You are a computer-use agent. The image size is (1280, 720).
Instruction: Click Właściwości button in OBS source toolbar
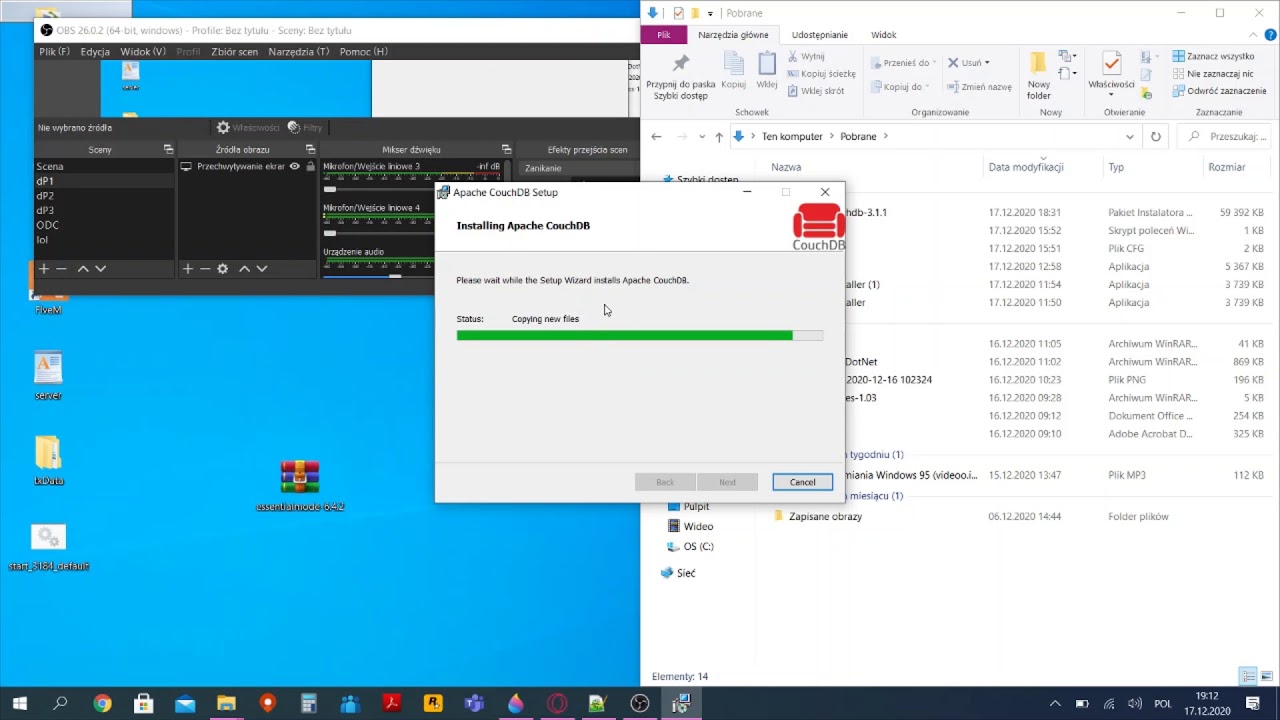248,128
